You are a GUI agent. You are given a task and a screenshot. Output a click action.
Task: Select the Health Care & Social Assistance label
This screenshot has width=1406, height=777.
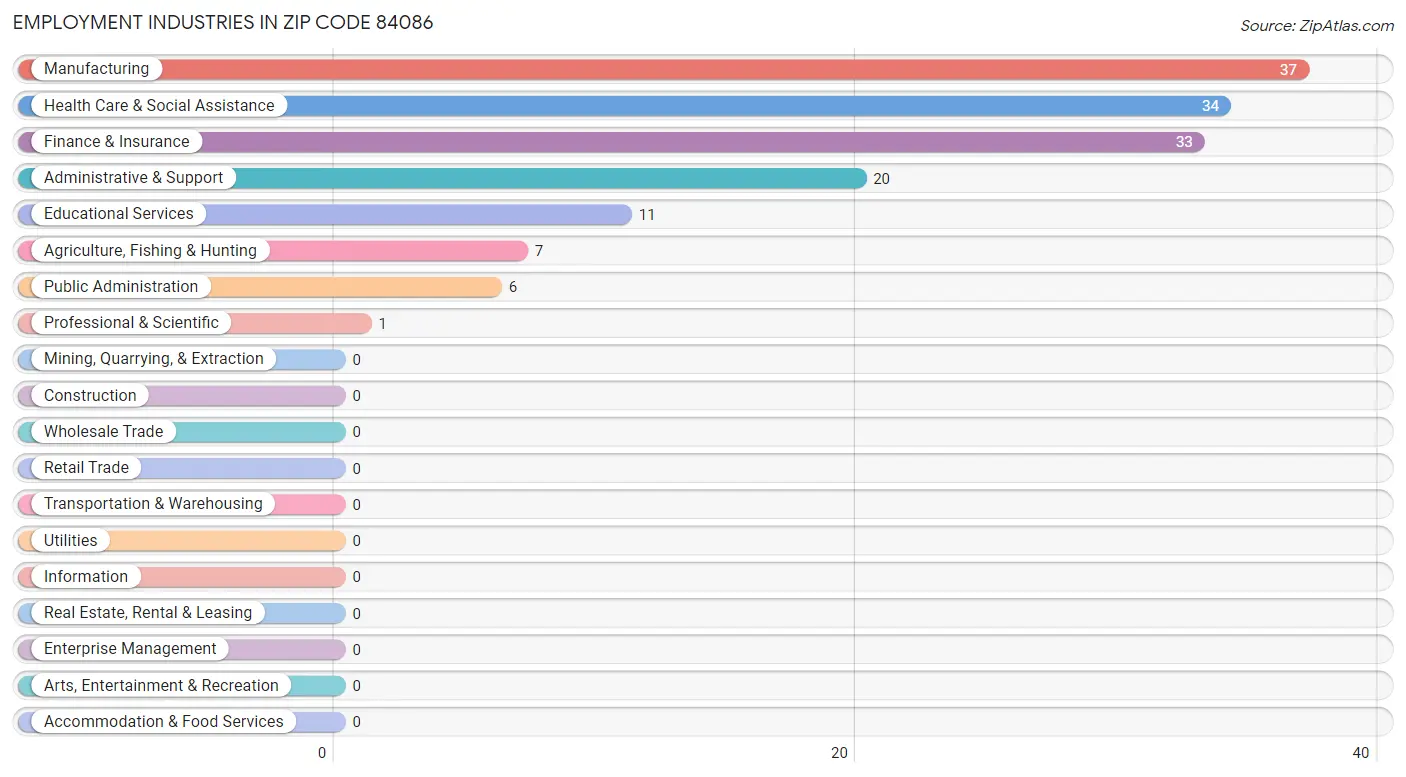tap(159, 105)
